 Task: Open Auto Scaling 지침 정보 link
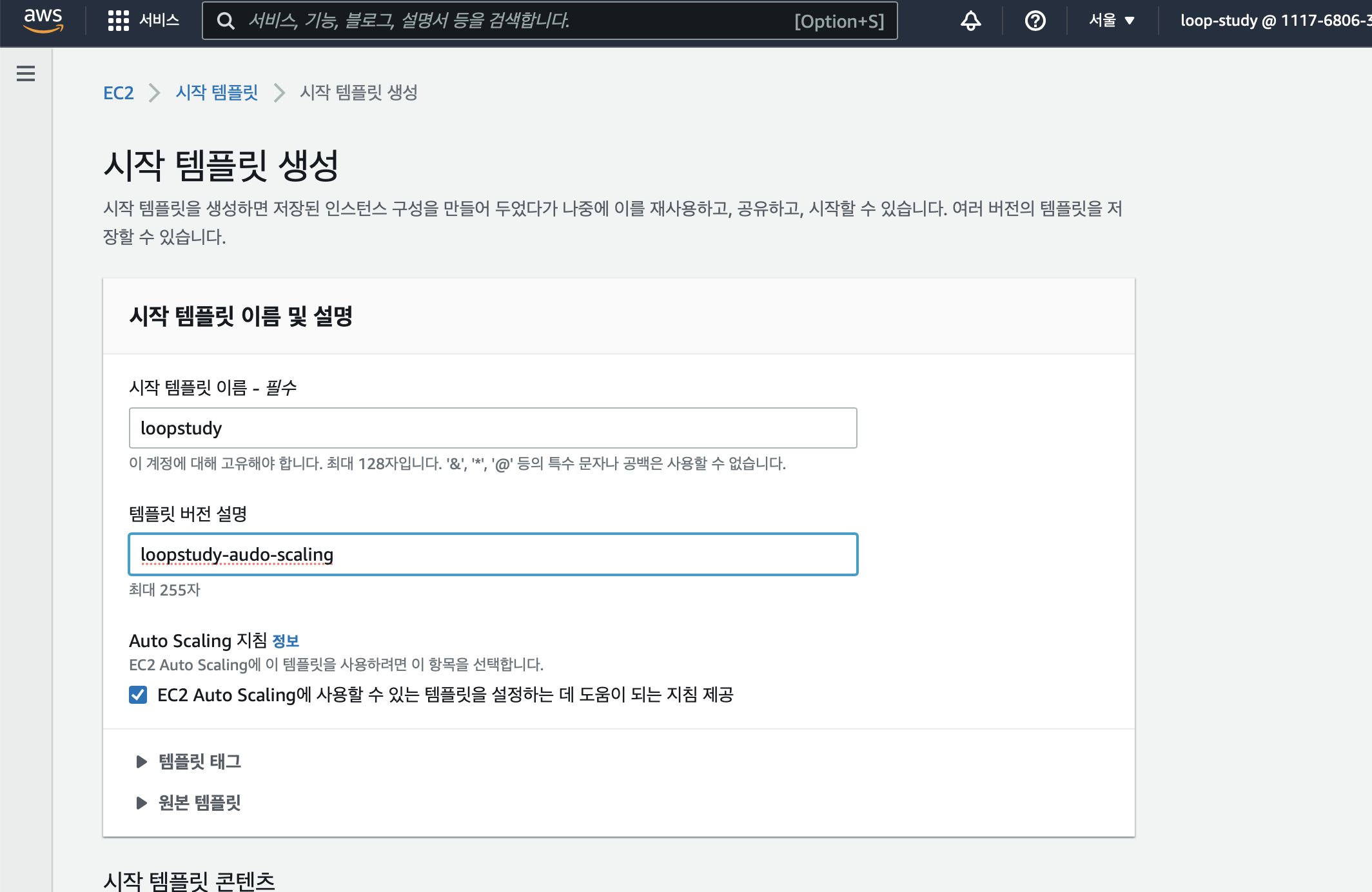286,641
